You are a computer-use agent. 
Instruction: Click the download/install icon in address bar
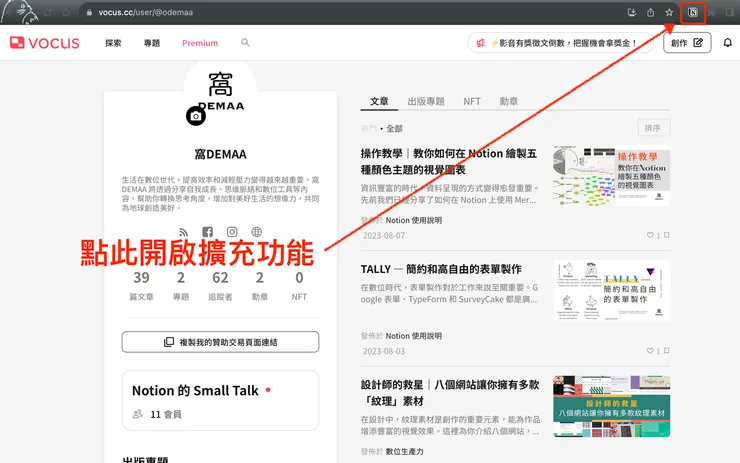click(631, 13)
